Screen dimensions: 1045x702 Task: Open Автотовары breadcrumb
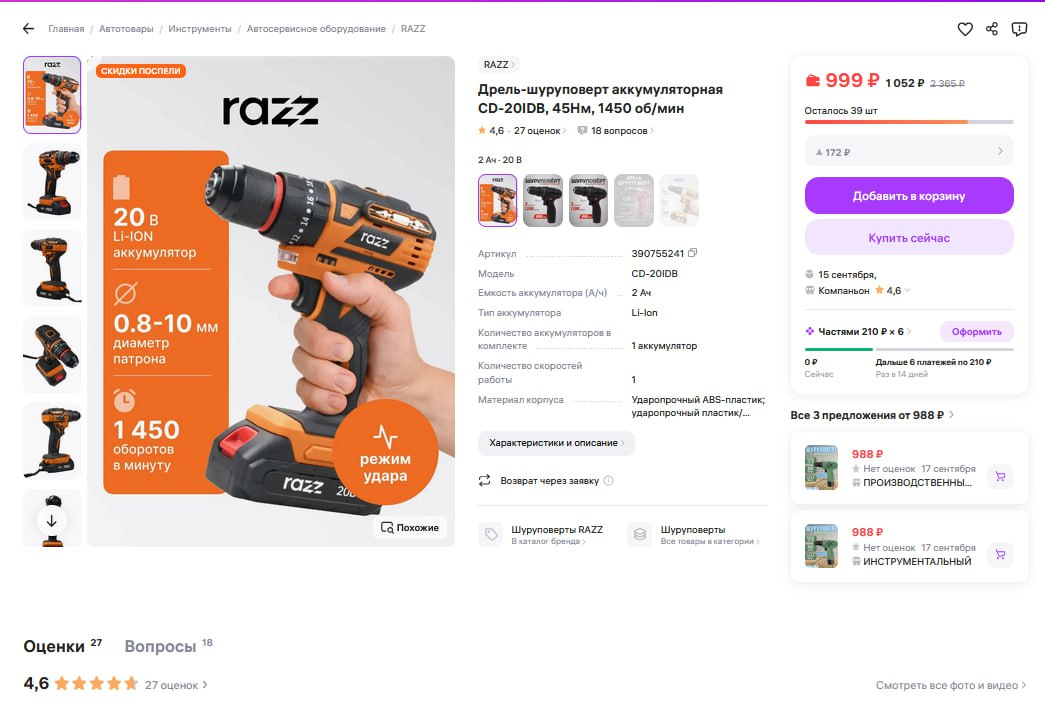[x=126, y=29]
